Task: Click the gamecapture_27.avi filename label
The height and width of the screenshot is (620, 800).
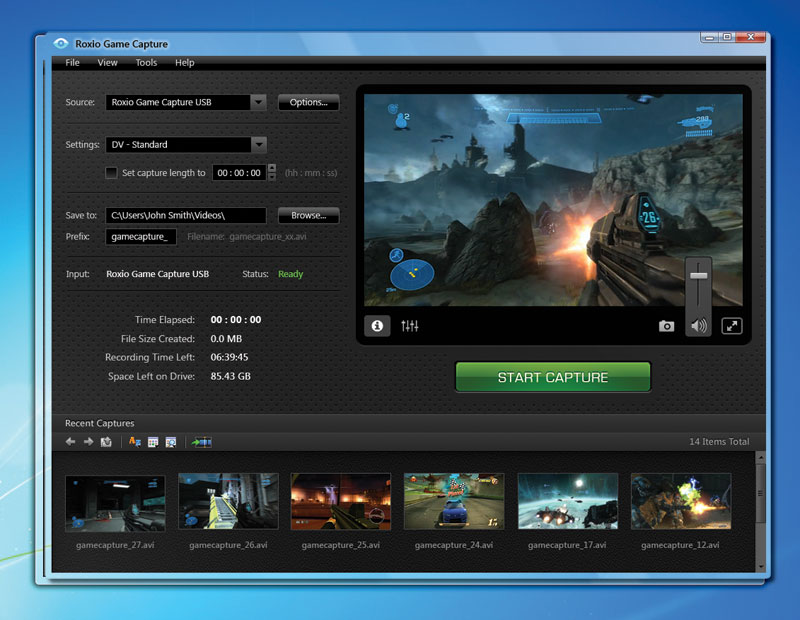Action: pyautogui.click(x=115, y=545)
